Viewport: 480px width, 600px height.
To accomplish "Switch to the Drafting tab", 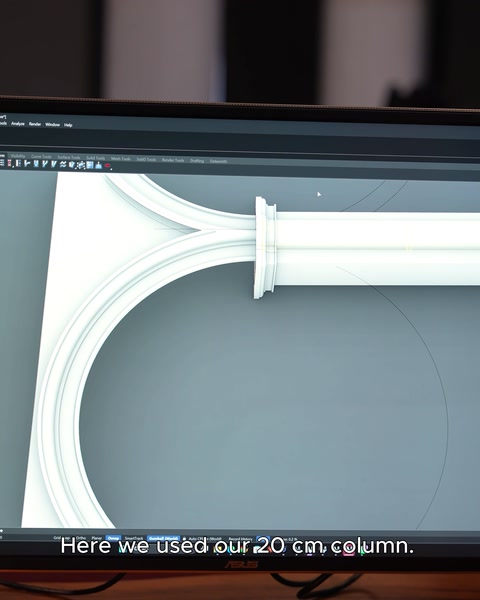I will point(197,160).
